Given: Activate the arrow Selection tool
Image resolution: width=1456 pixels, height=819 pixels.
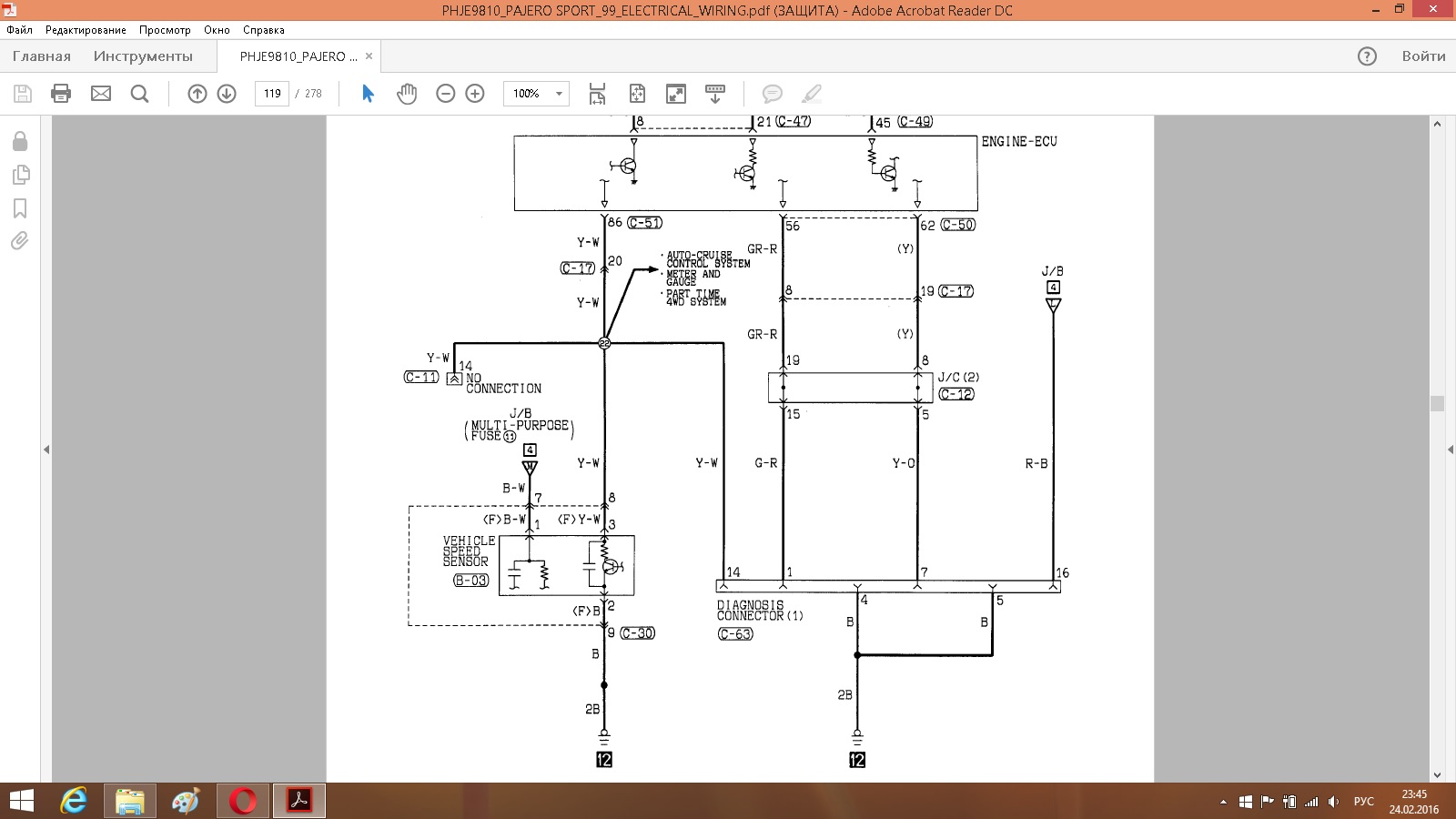Looking at the screenshot, I should point(368,94).
